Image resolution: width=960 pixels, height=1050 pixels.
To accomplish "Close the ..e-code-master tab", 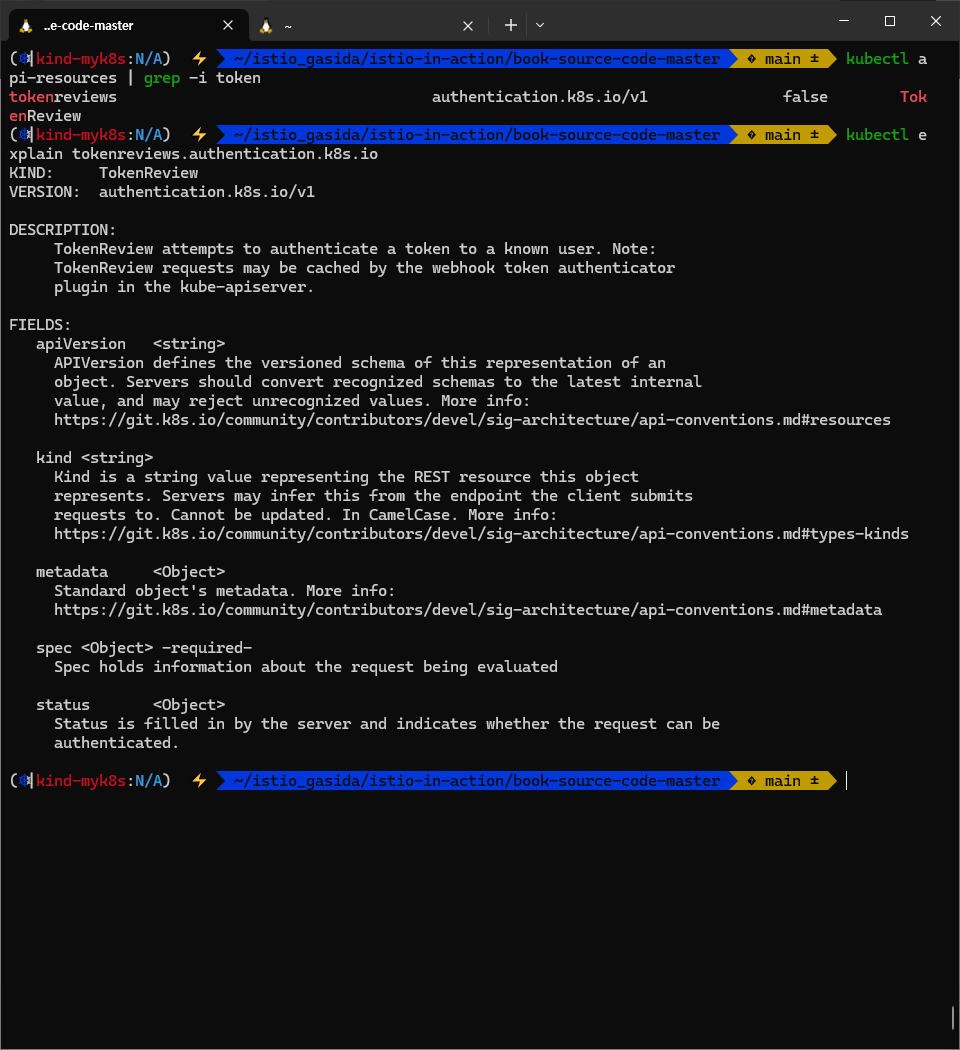I will pos(228,25).
